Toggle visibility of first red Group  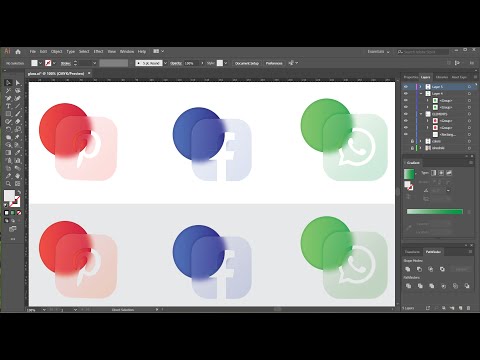coord(406,121)
